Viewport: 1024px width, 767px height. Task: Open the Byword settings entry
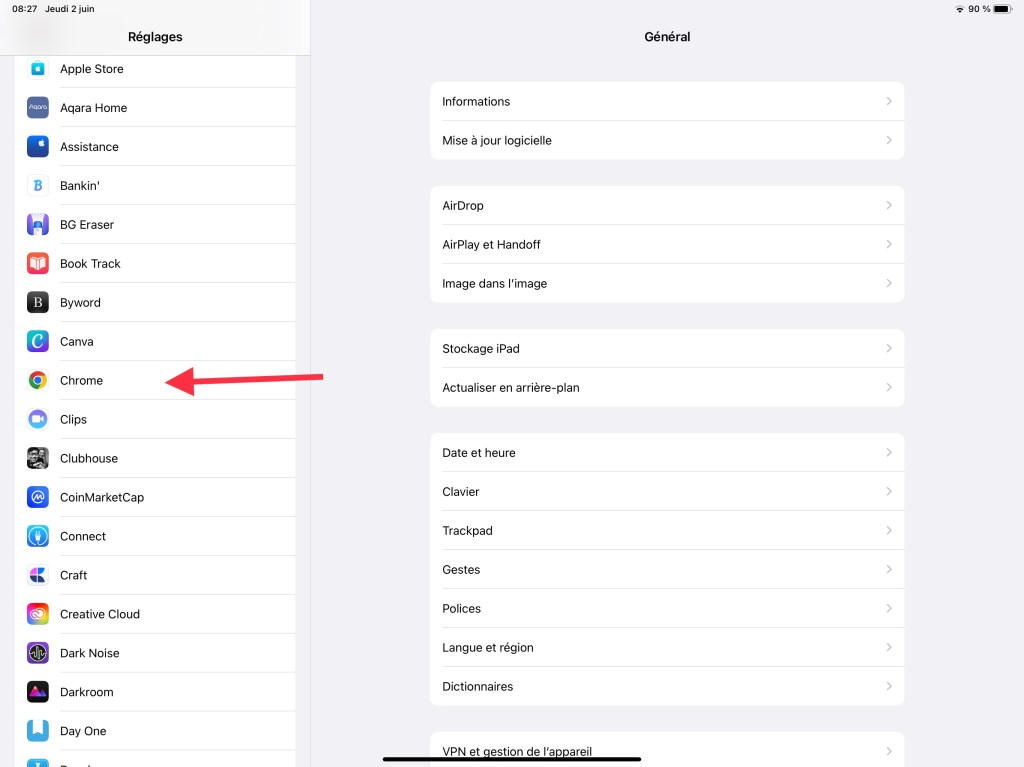point(80,302)
